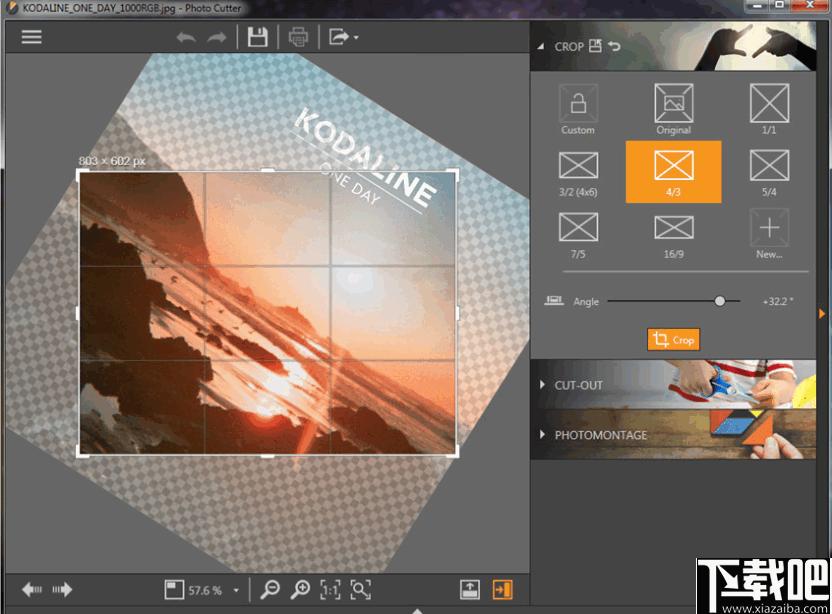Select Original aspect ratio

tap(673, 109)
